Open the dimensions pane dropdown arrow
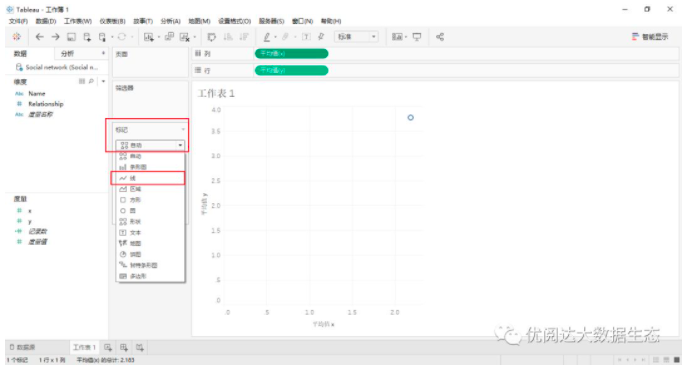This screenshot has width=683, height=368. tap(103, 81)
